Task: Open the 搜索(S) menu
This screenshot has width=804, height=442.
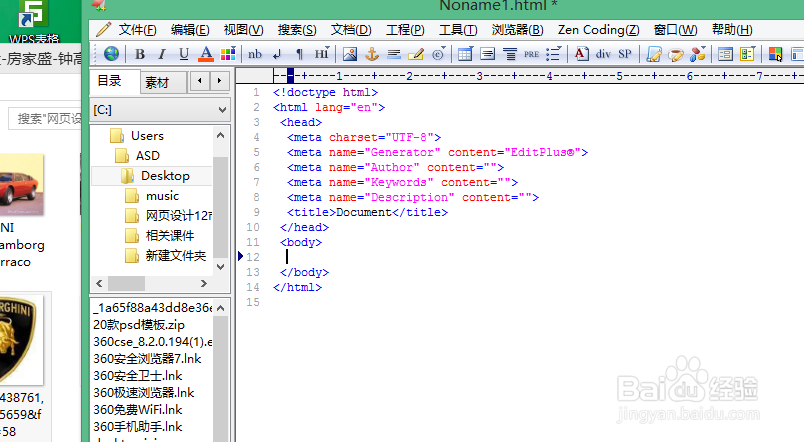Action: (x=297, y=30)
